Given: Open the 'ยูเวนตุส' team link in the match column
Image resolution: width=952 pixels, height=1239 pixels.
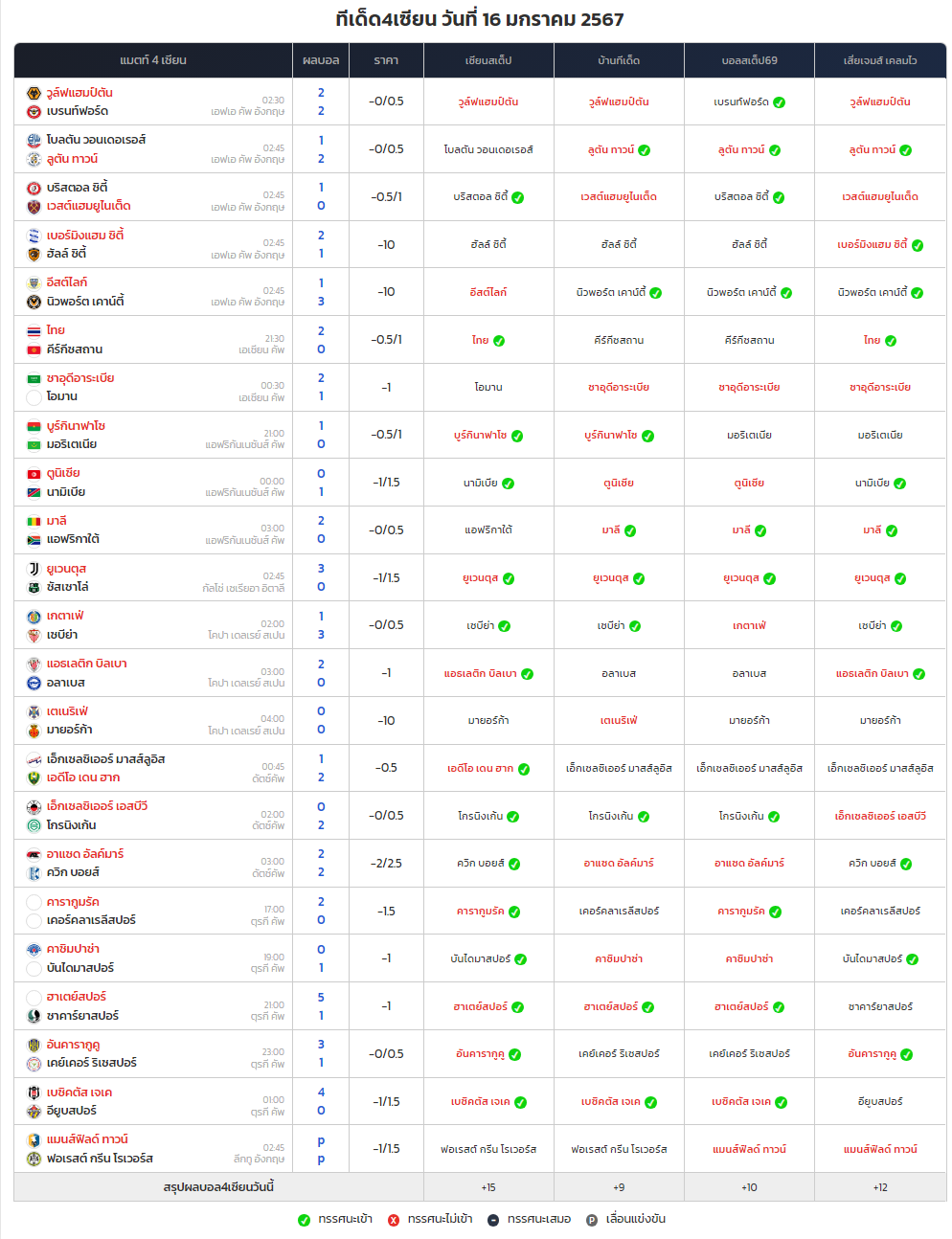Looking at the screenshot, I should (x=66, y=569).
